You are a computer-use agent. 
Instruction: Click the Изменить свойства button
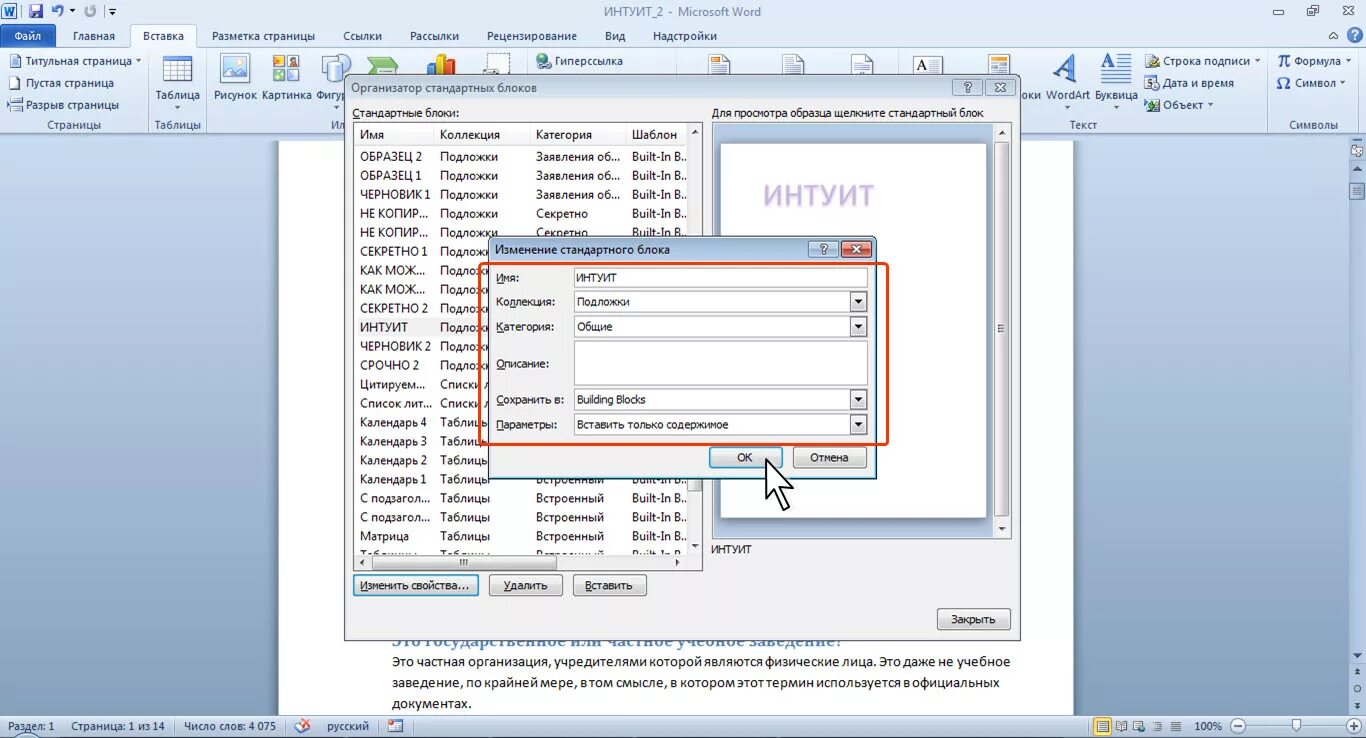click(415, 585)
